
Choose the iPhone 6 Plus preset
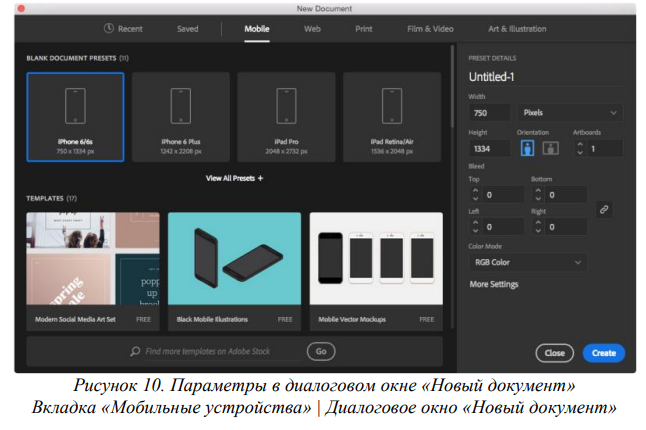coord(181,117)
